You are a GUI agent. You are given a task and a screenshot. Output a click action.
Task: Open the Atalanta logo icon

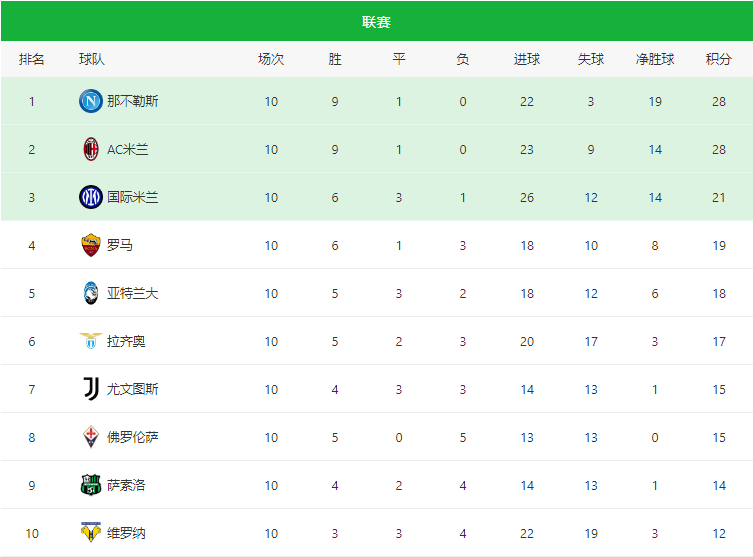click(91, 293)
